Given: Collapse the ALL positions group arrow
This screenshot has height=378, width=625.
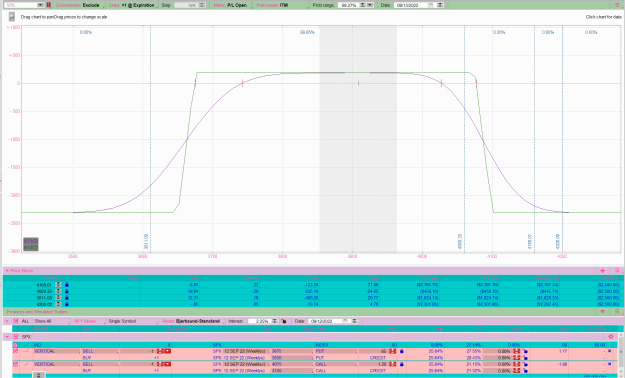Looking at the screenshot, I should tap(7, 321).
